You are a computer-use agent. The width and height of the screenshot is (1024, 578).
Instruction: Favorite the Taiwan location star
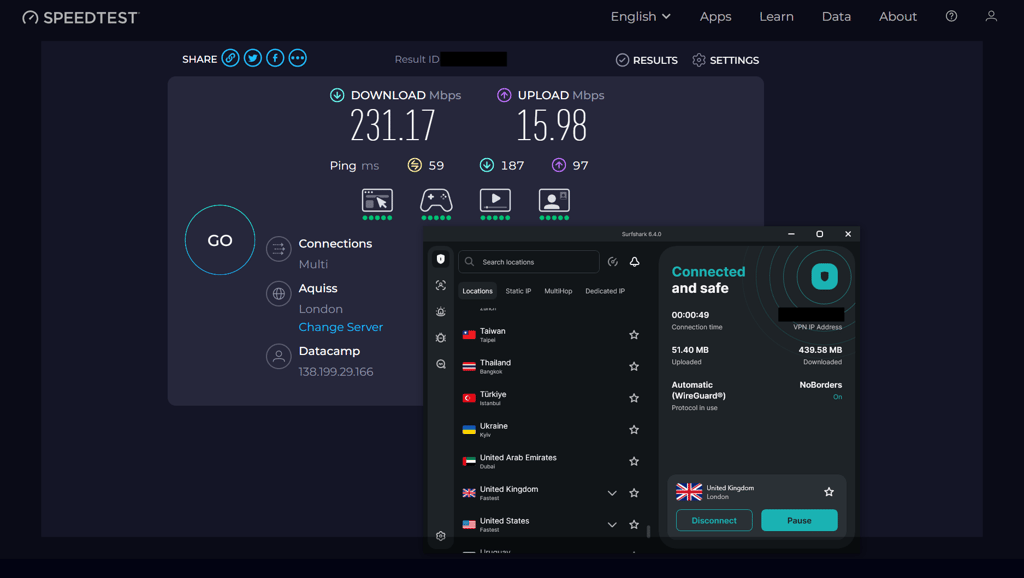tap(633, 335)
